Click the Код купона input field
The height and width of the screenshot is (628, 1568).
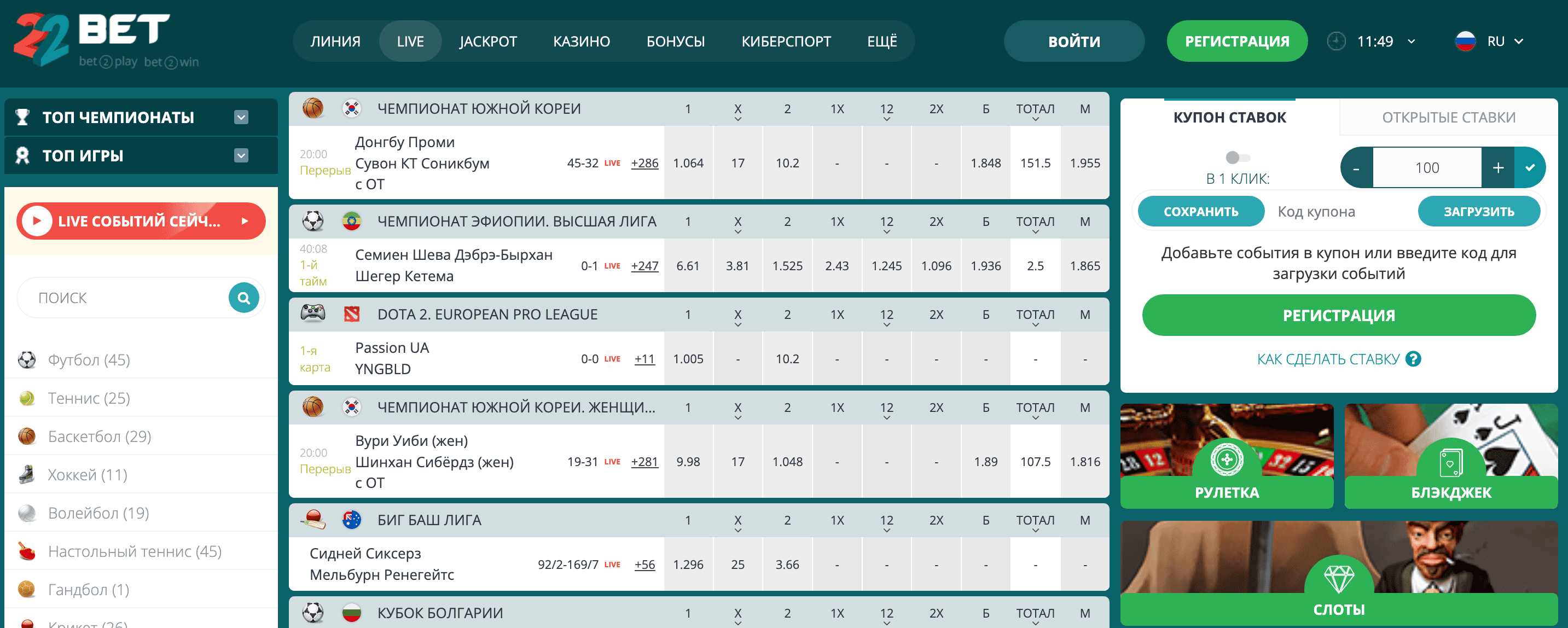(1341, 211)
